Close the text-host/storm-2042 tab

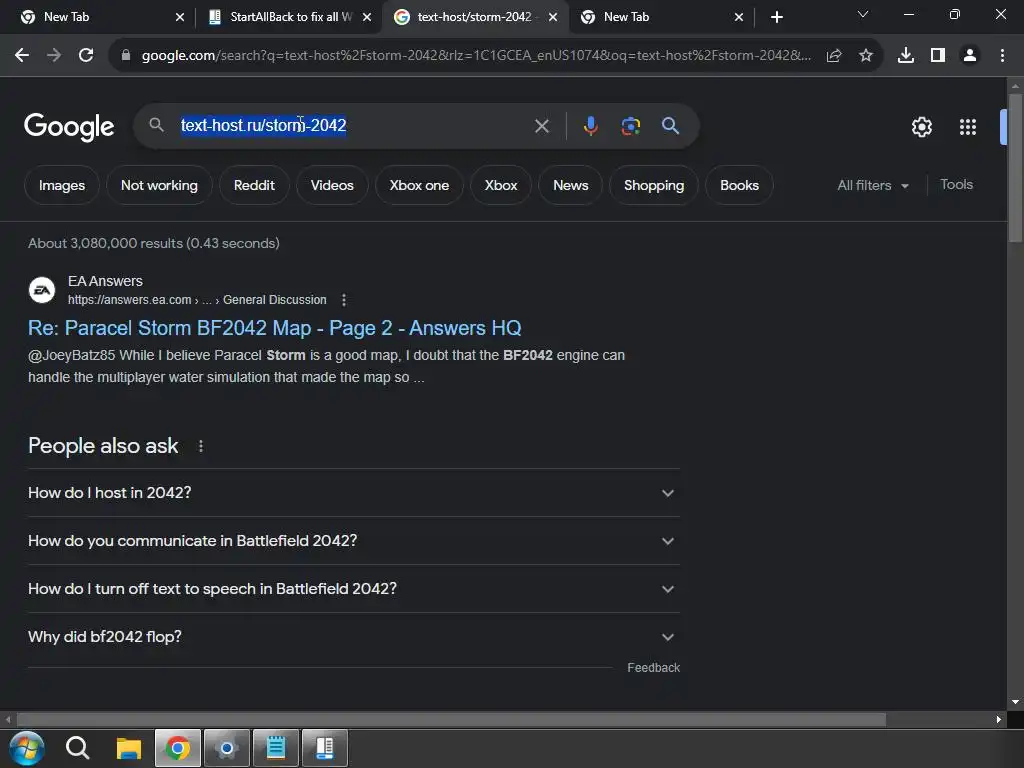553,17
